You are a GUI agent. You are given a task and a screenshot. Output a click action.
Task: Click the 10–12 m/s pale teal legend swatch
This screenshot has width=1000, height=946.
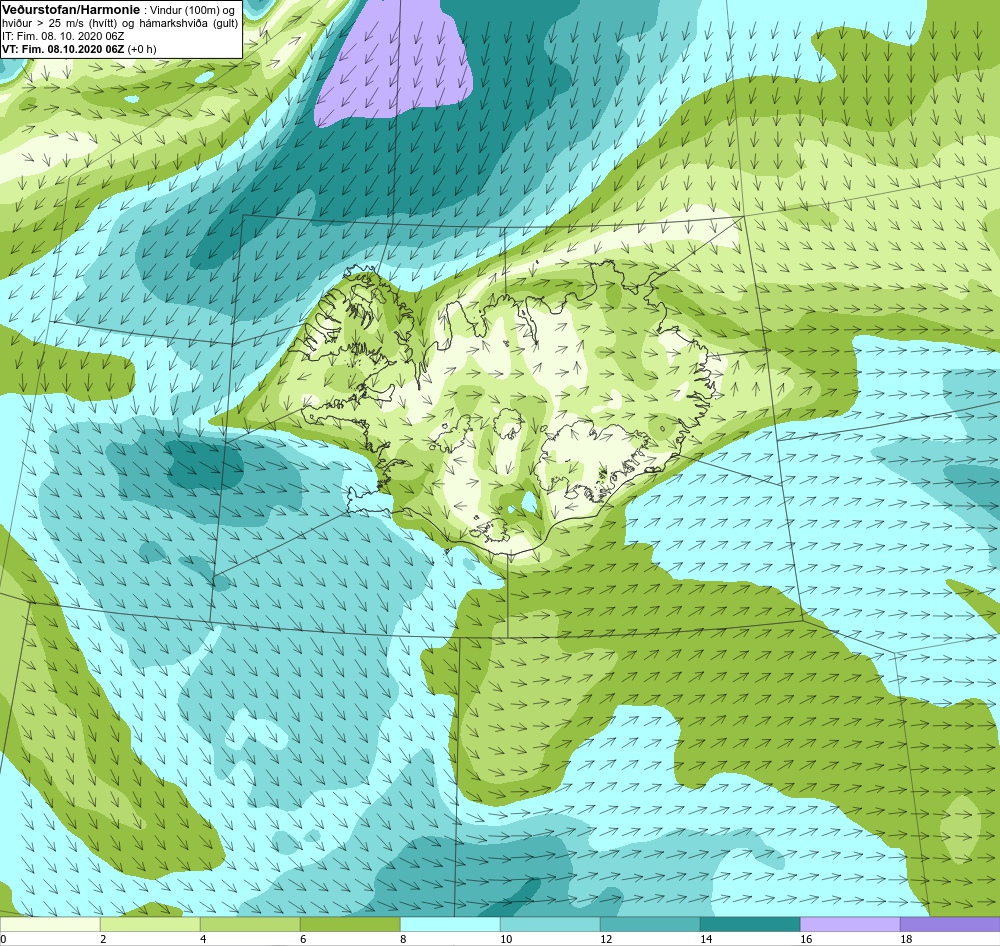[550, 924]
